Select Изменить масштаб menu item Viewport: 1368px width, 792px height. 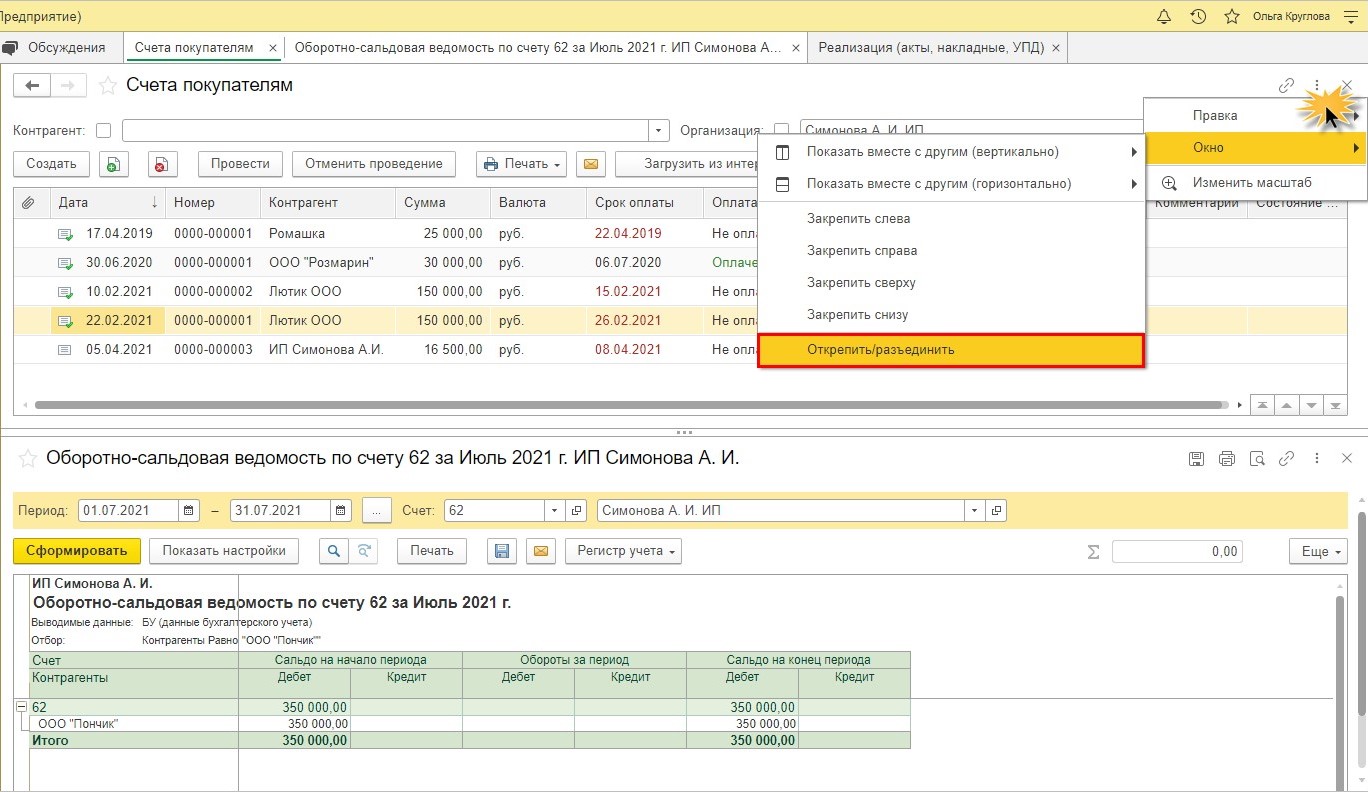point(1255,183)
